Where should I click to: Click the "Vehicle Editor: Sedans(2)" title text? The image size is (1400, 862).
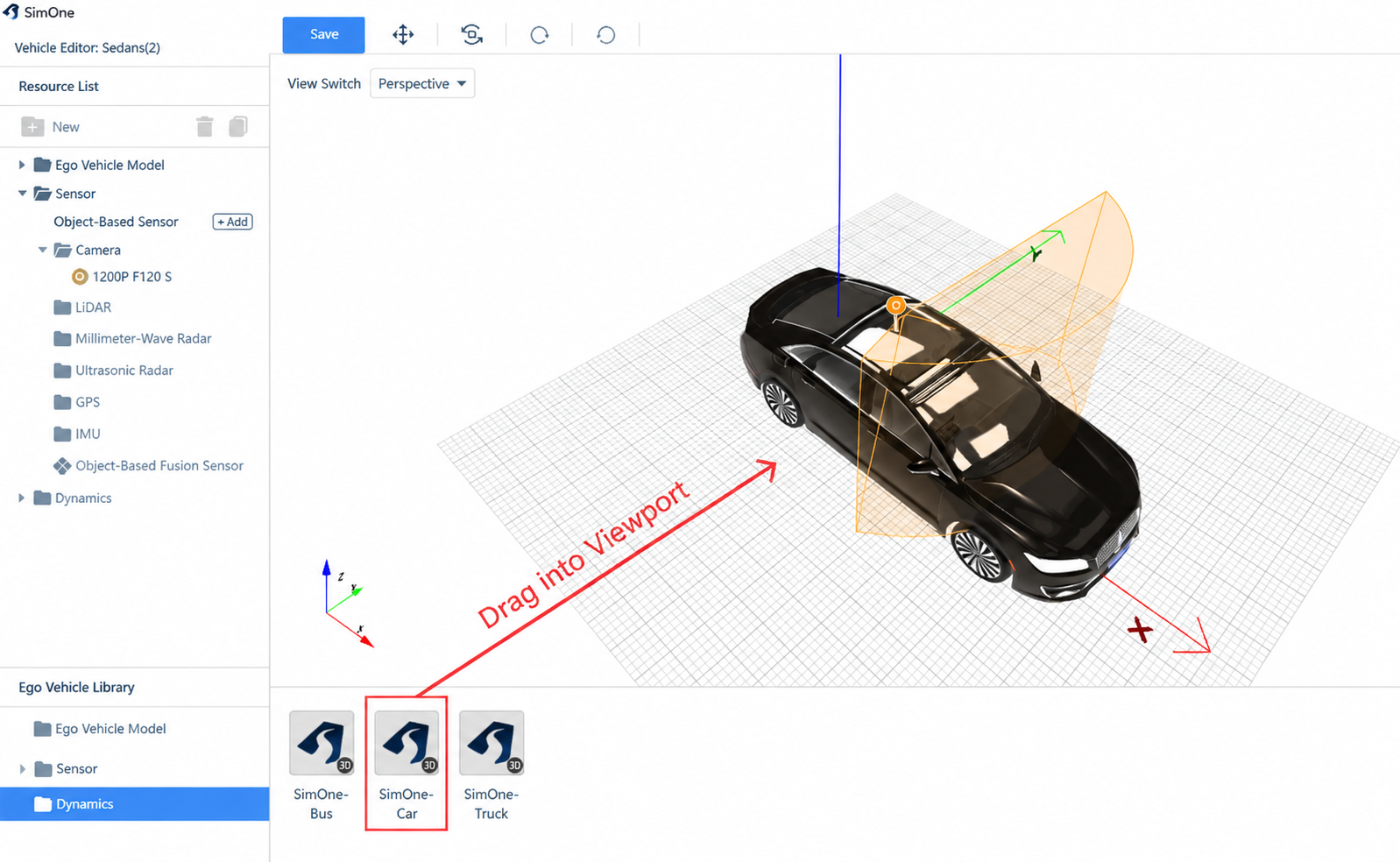tap(88, 47)
